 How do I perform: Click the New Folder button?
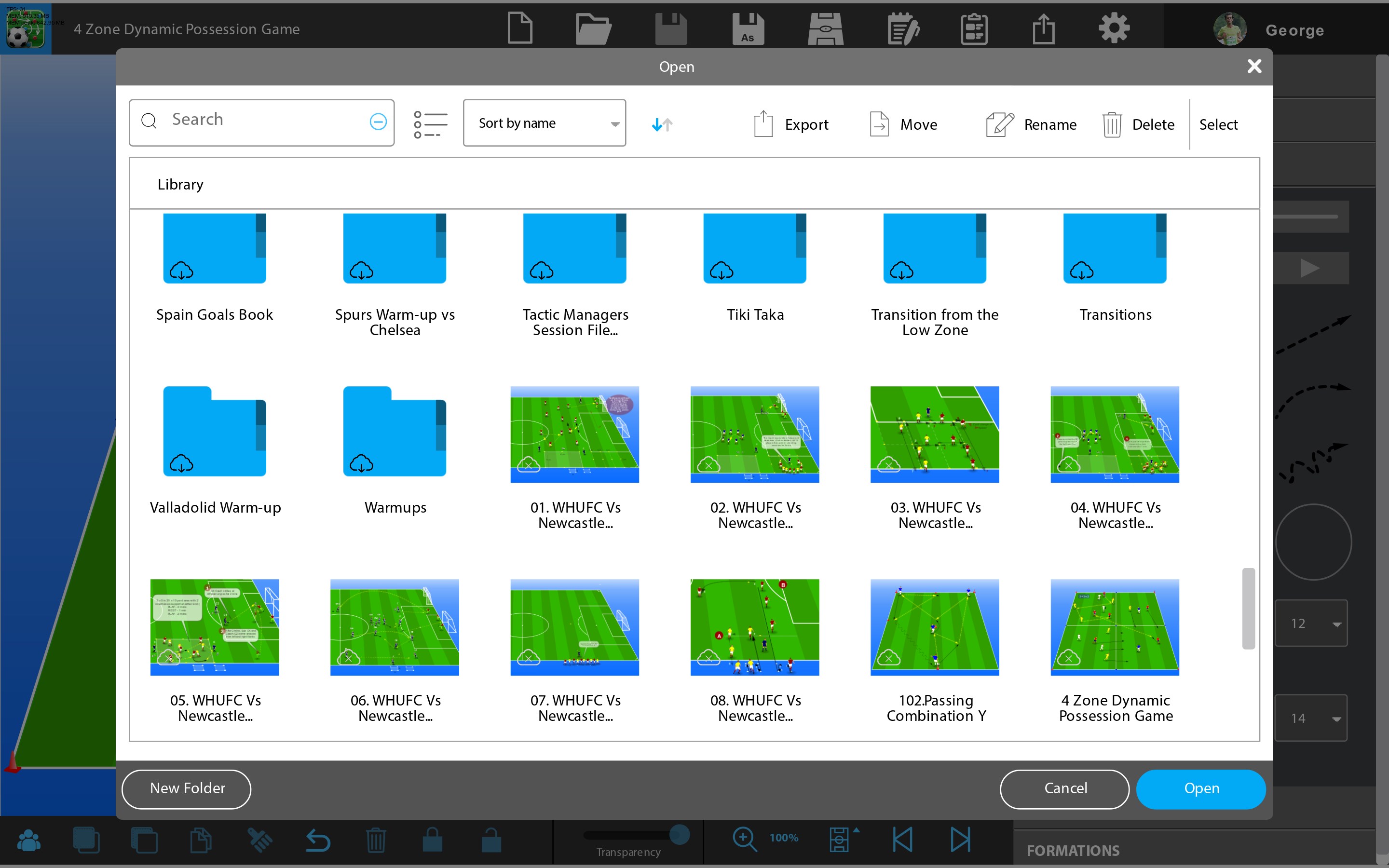pos(187,788)
